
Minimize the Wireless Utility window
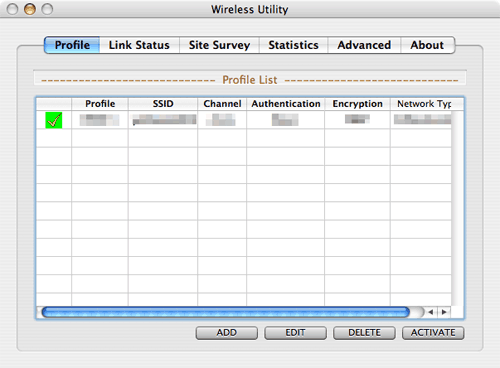(x=30, y=9)
